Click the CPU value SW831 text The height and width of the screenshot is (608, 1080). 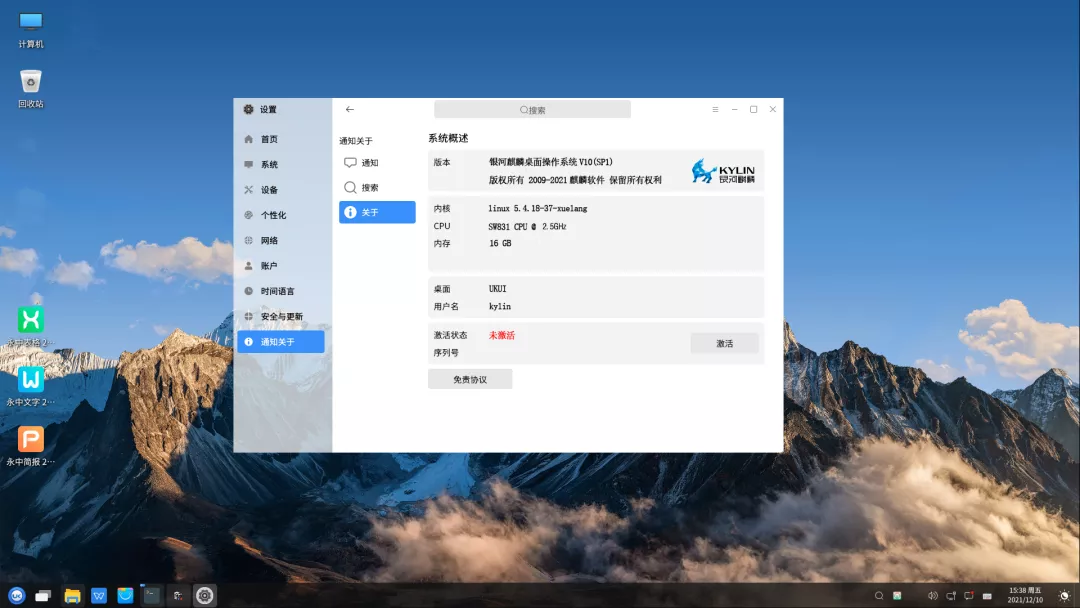coord(528,226)
